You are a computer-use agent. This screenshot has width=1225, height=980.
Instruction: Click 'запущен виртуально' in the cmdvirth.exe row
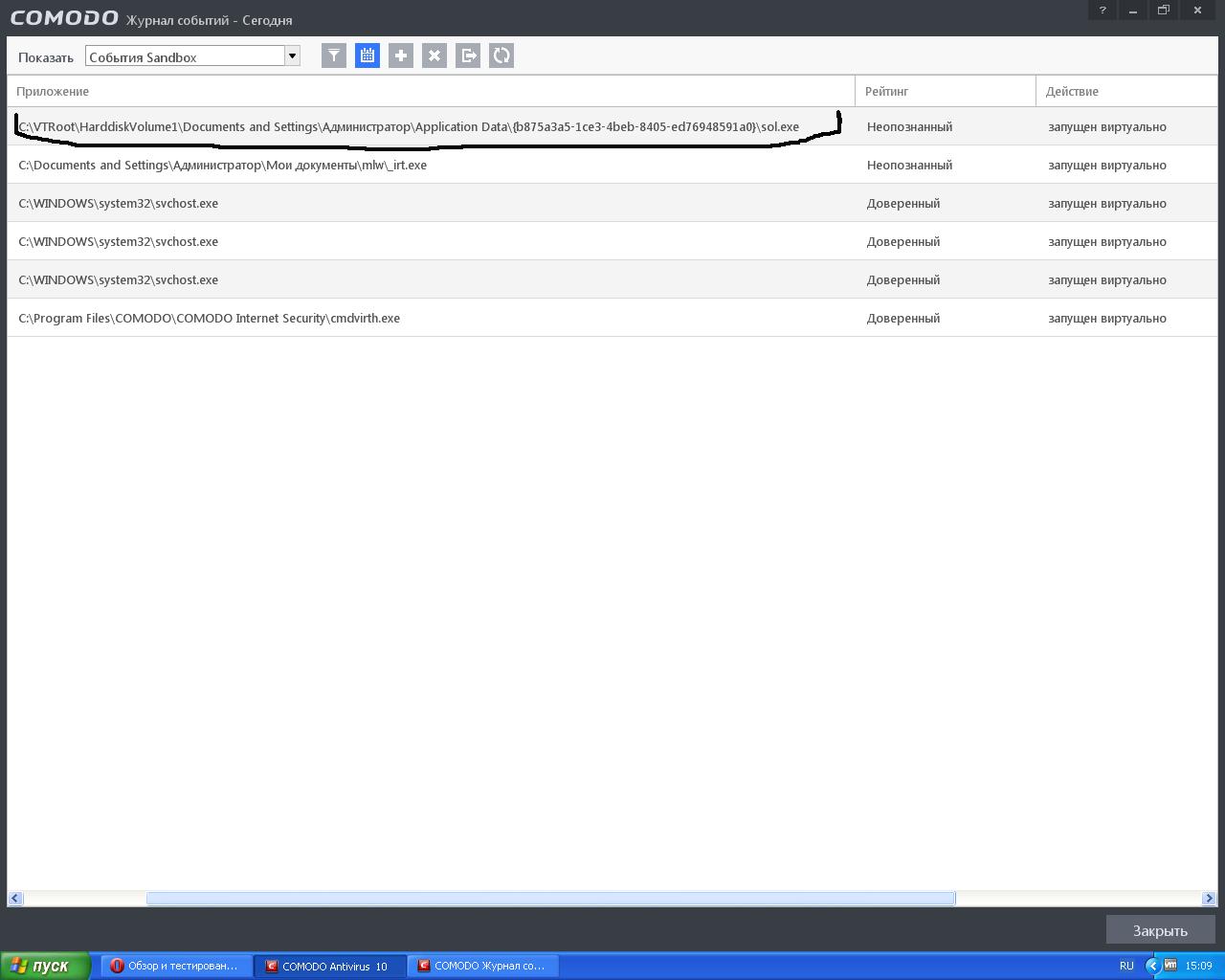point(1107,318)
